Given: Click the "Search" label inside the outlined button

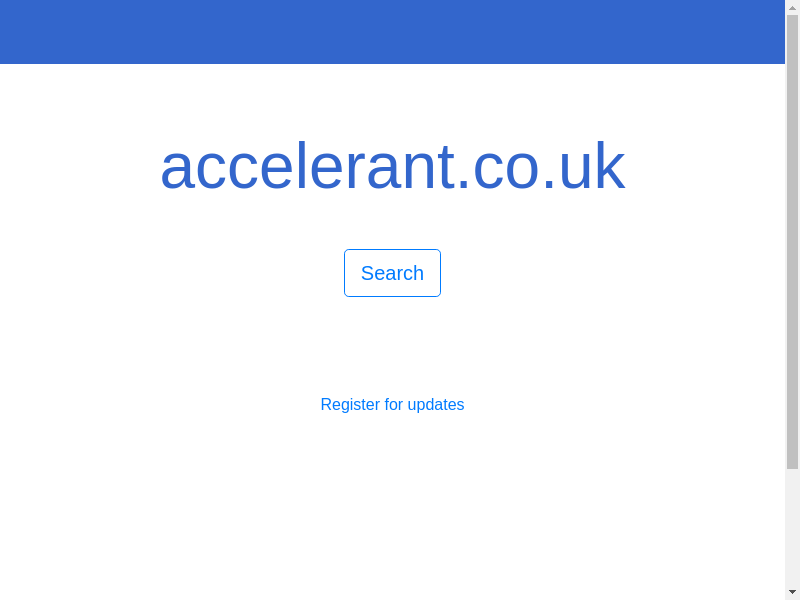Looking at the screenshot, I should 392,273.
